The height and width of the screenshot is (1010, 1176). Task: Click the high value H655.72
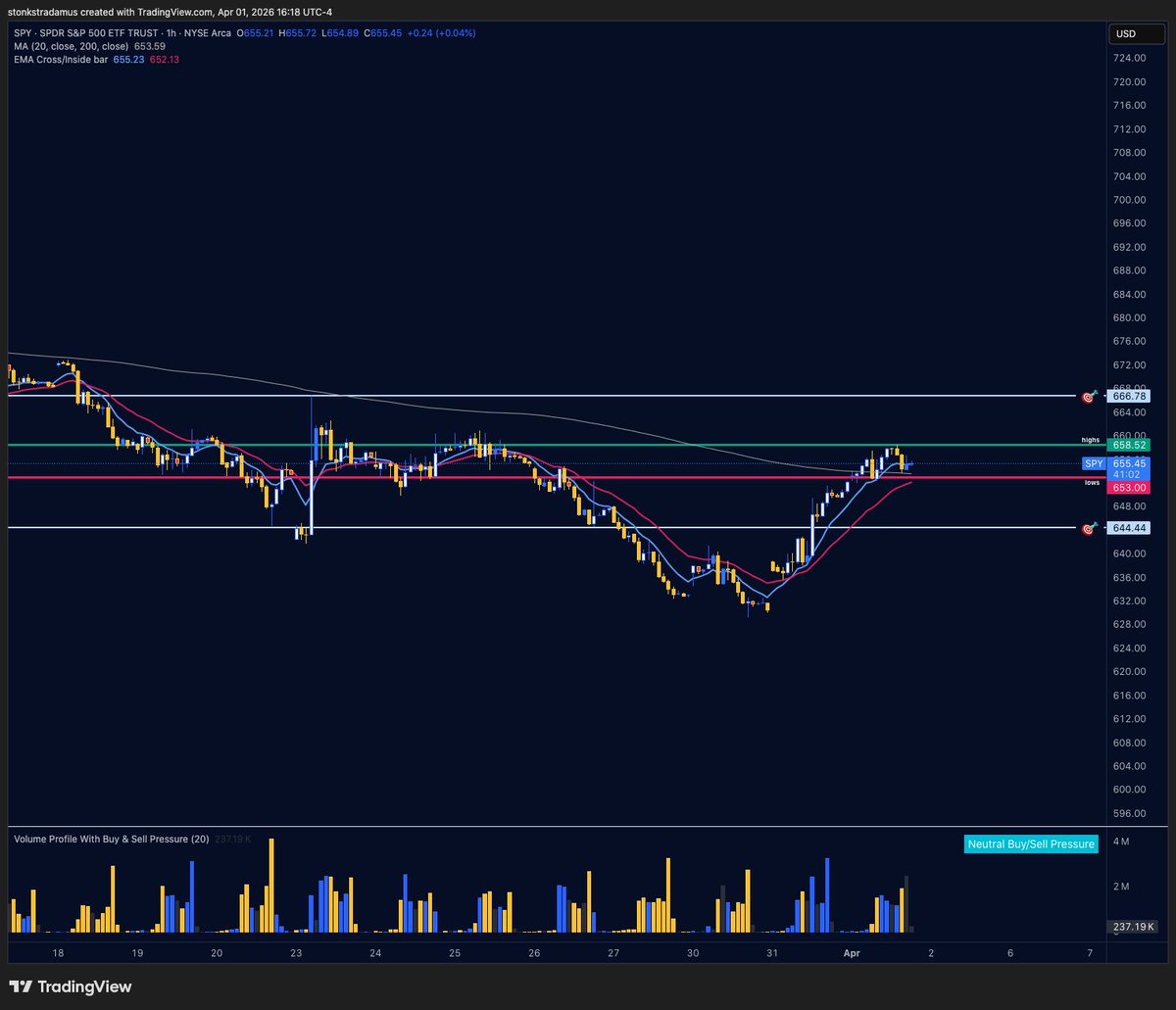297,32
